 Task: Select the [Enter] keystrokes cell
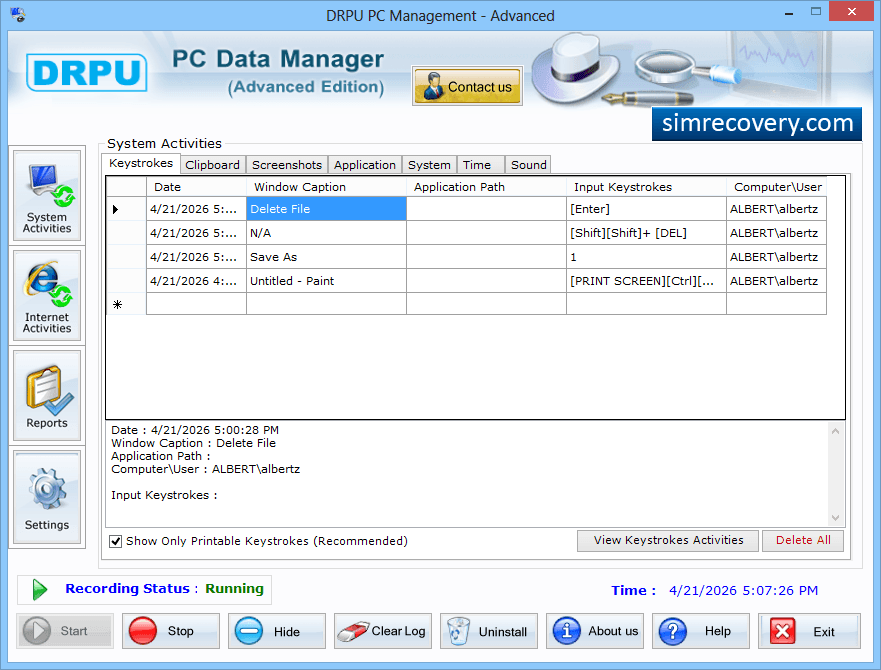point(646,209)
